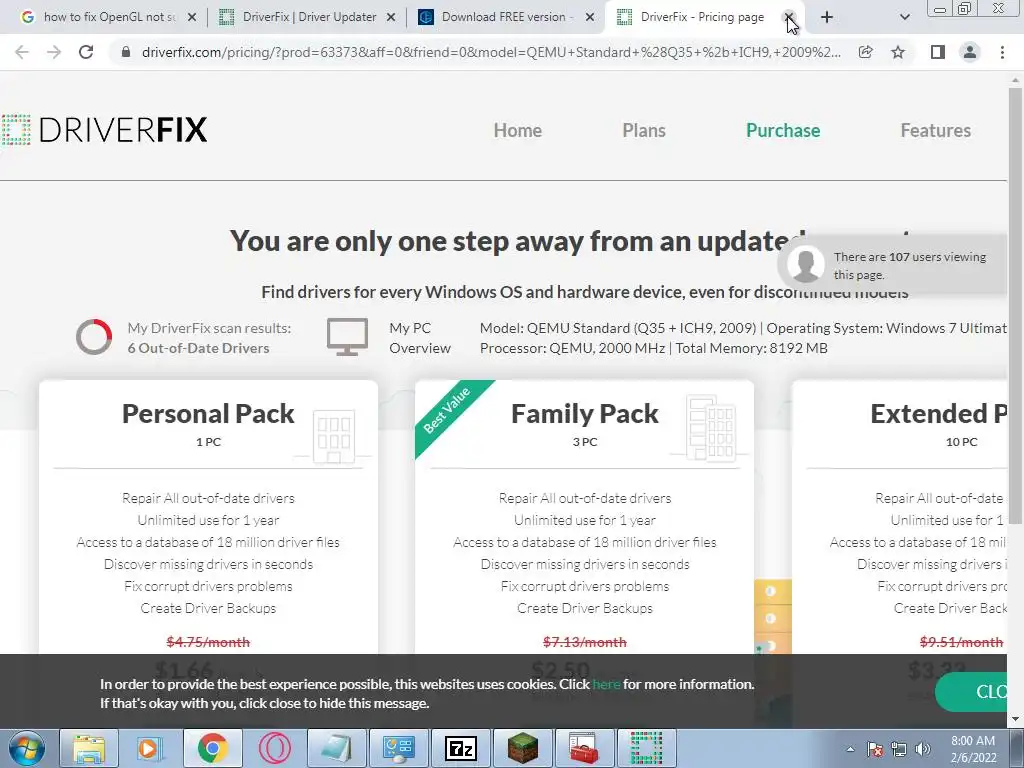Open Google Chrome from the taskbar

click(212, 748)
